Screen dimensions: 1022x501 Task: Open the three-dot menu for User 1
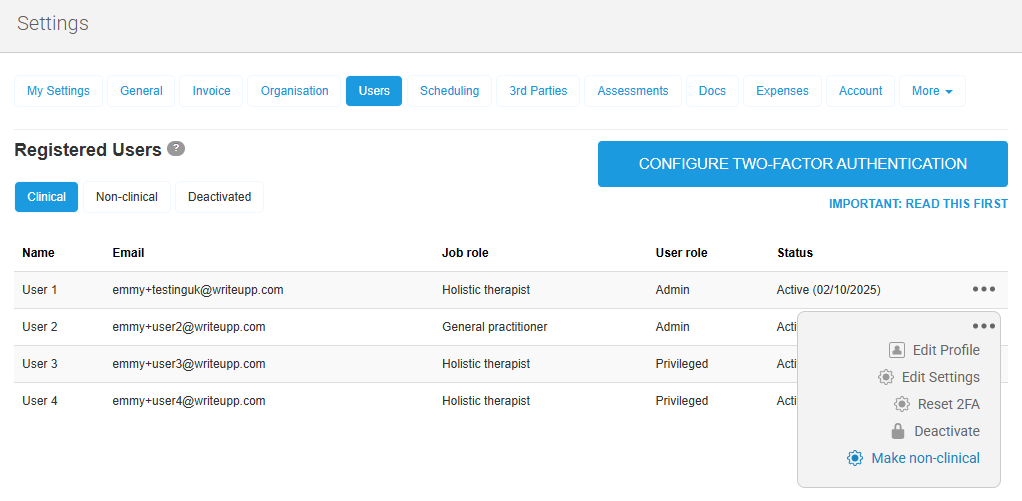[983, 290]
